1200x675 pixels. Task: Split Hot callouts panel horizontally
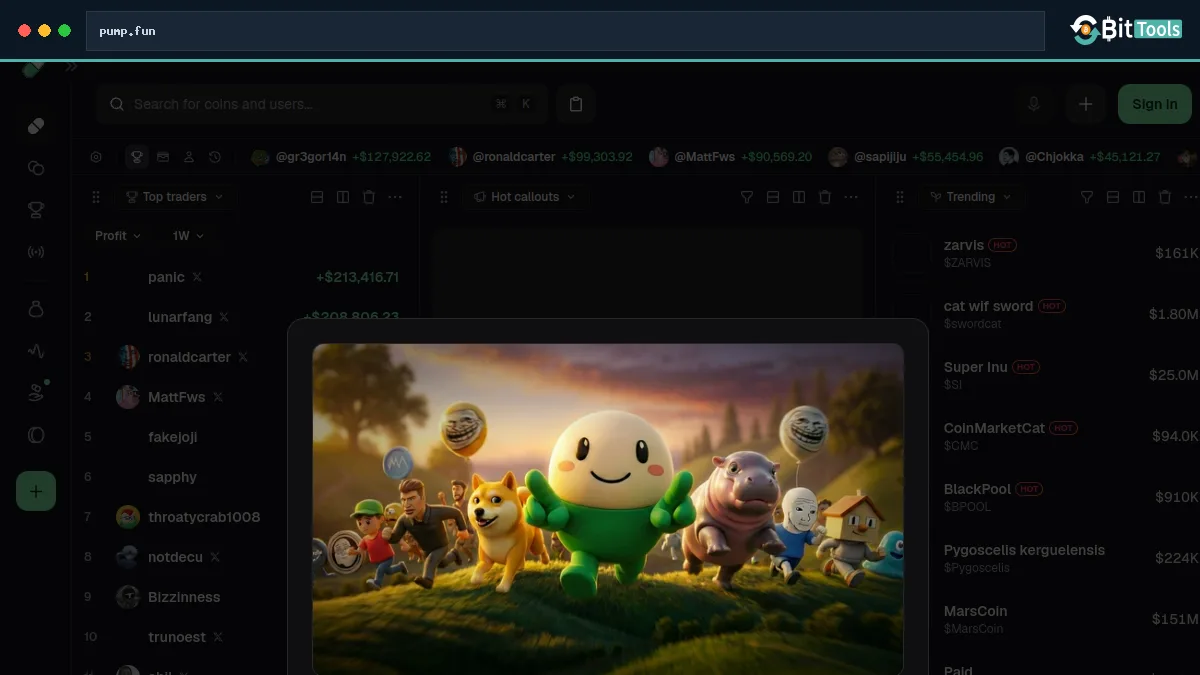click(773, 197)
